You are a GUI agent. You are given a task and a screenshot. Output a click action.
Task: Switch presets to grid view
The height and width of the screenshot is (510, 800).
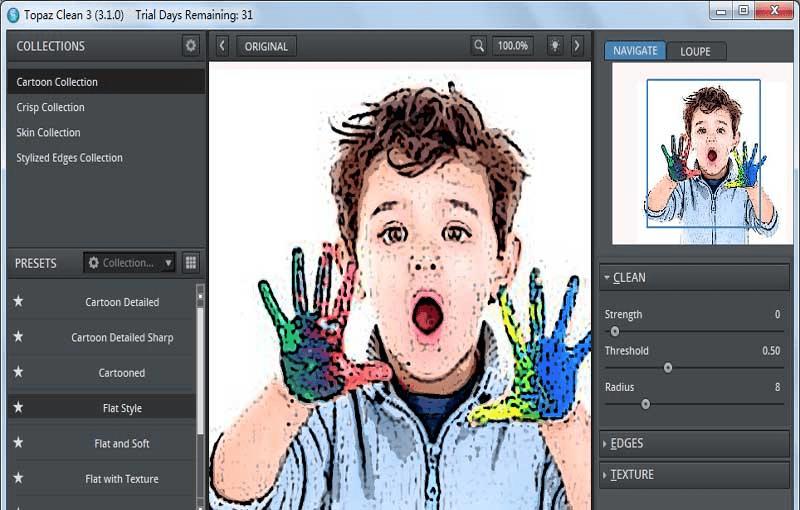coord(191,263)
